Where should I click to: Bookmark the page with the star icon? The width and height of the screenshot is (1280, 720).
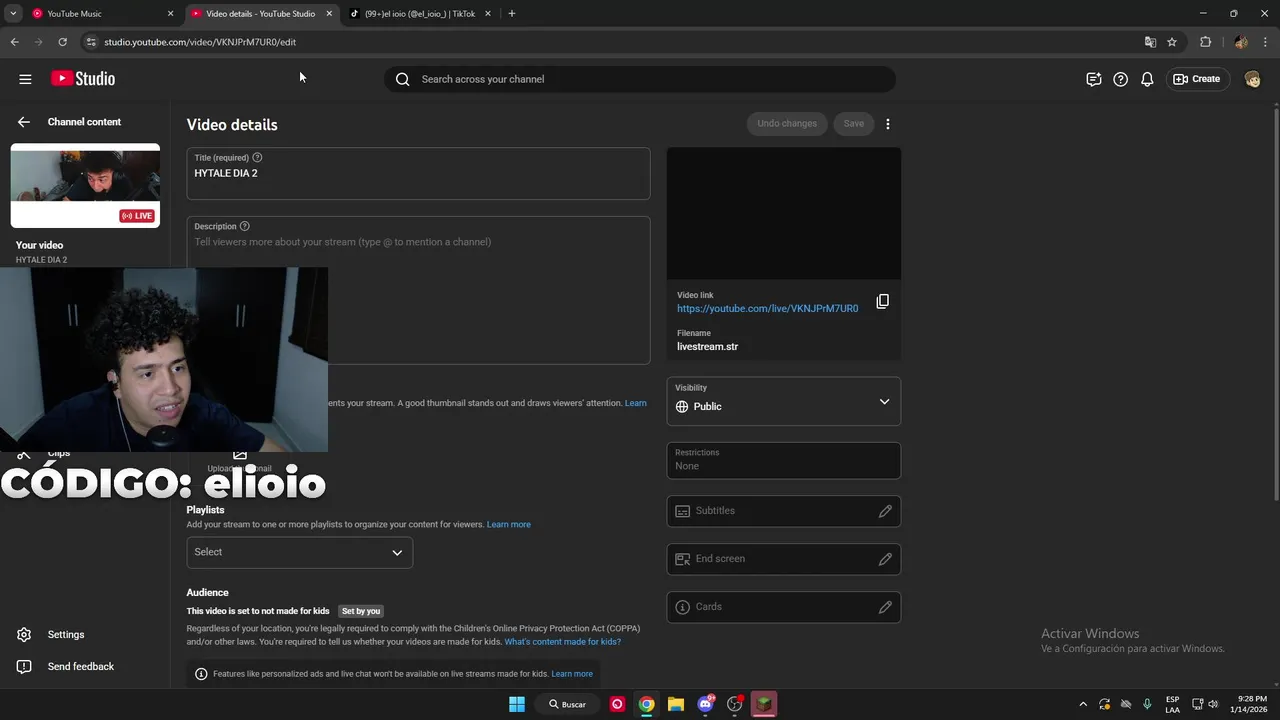pyautogui.click(x=1172, y=42)
